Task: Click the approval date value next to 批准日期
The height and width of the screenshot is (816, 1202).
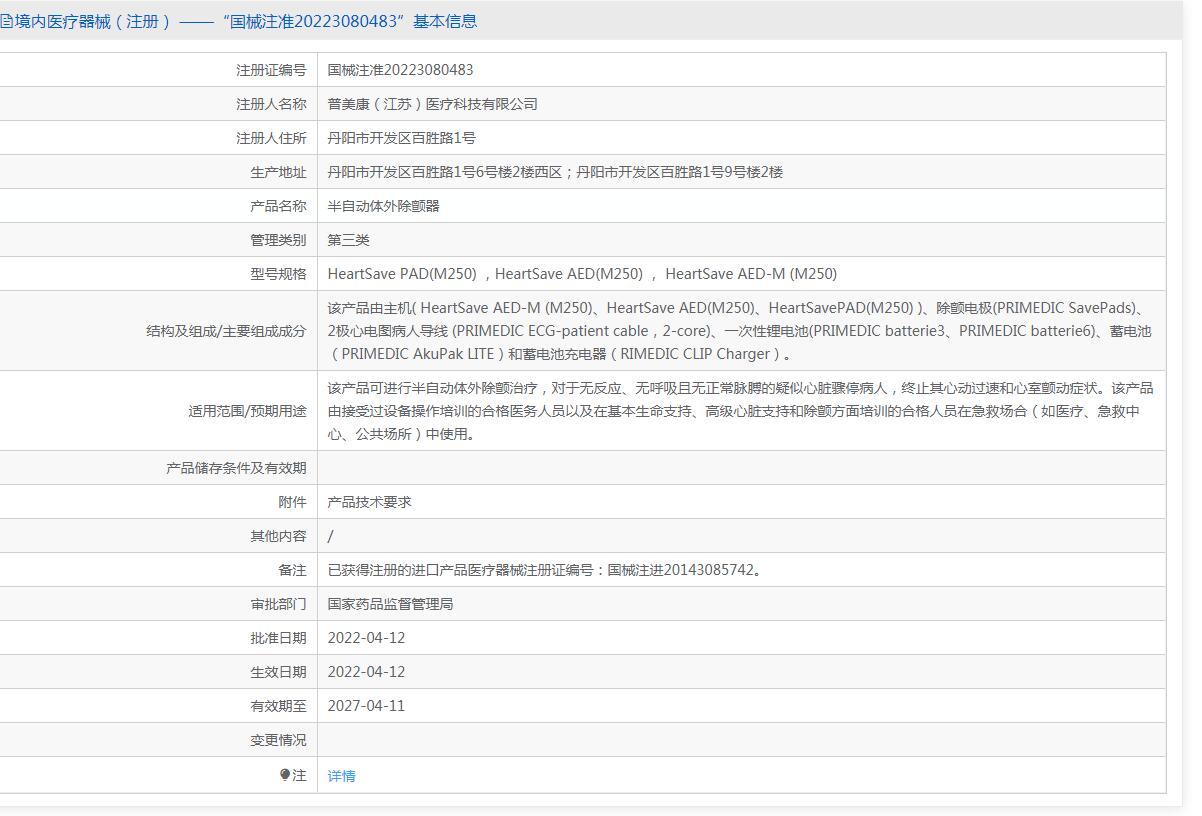Action: pos(366,638)
